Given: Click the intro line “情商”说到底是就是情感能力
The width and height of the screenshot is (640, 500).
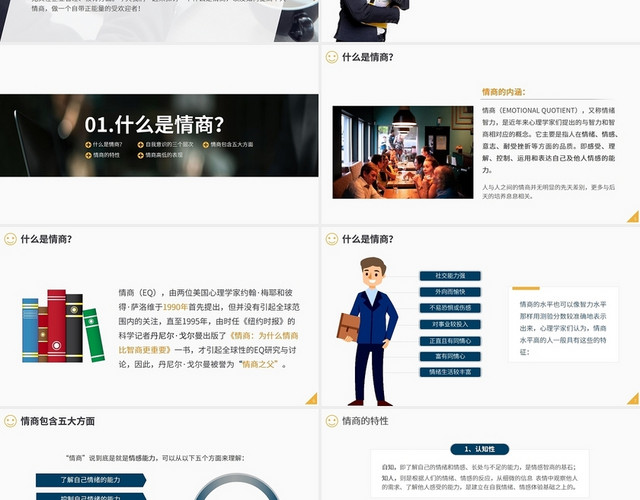Looking at the screenshot, I should (x=155, y=458).
